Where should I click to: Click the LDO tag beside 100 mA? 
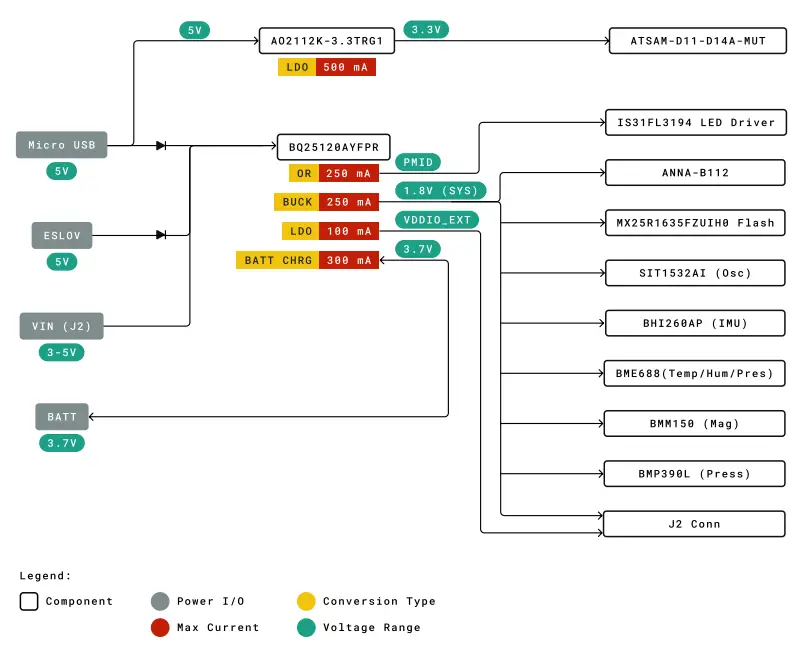(x=301, y=231)
